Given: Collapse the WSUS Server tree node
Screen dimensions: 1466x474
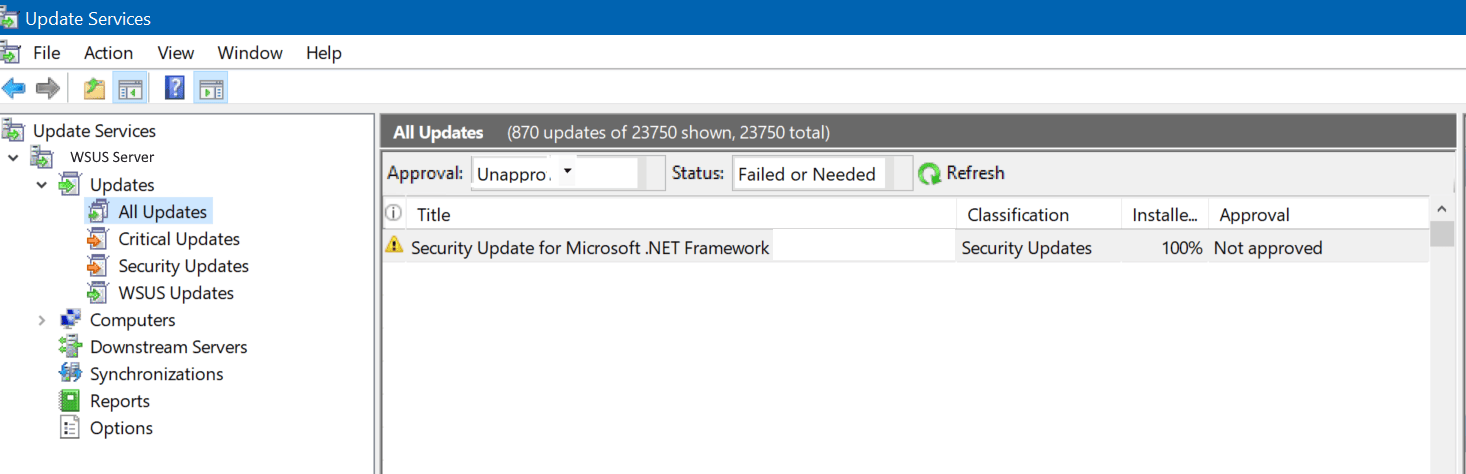Looking at the screenshot, I should coord(14,158).
